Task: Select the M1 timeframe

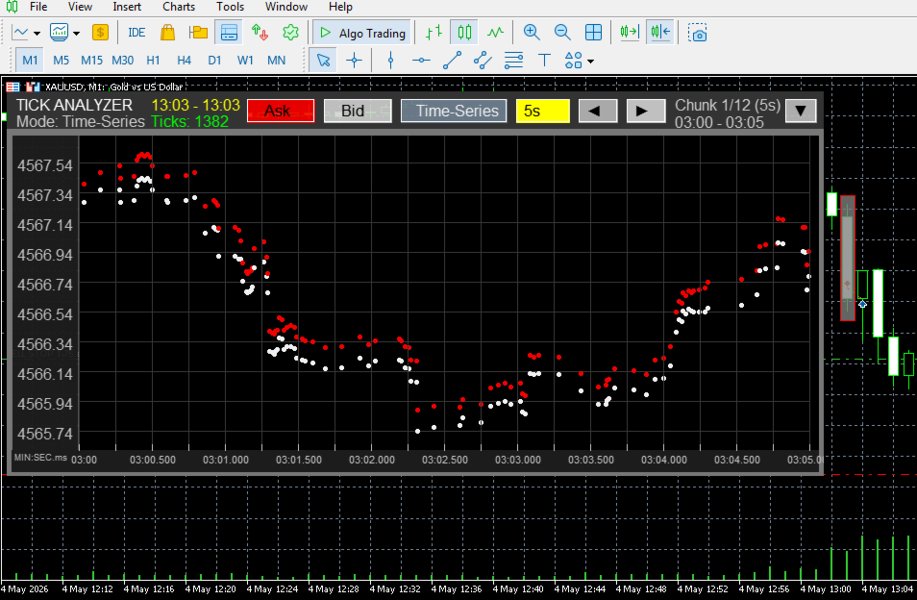Action: pyautogui.click(x=30, y=60)
